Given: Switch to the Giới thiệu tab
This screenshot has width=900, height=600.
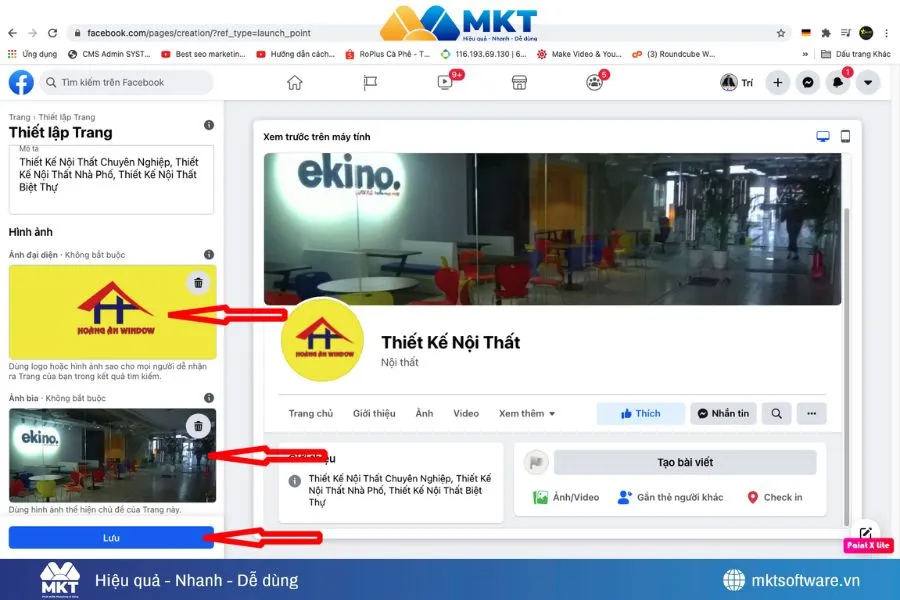Looking at the screenshot, I should [374, 412].
